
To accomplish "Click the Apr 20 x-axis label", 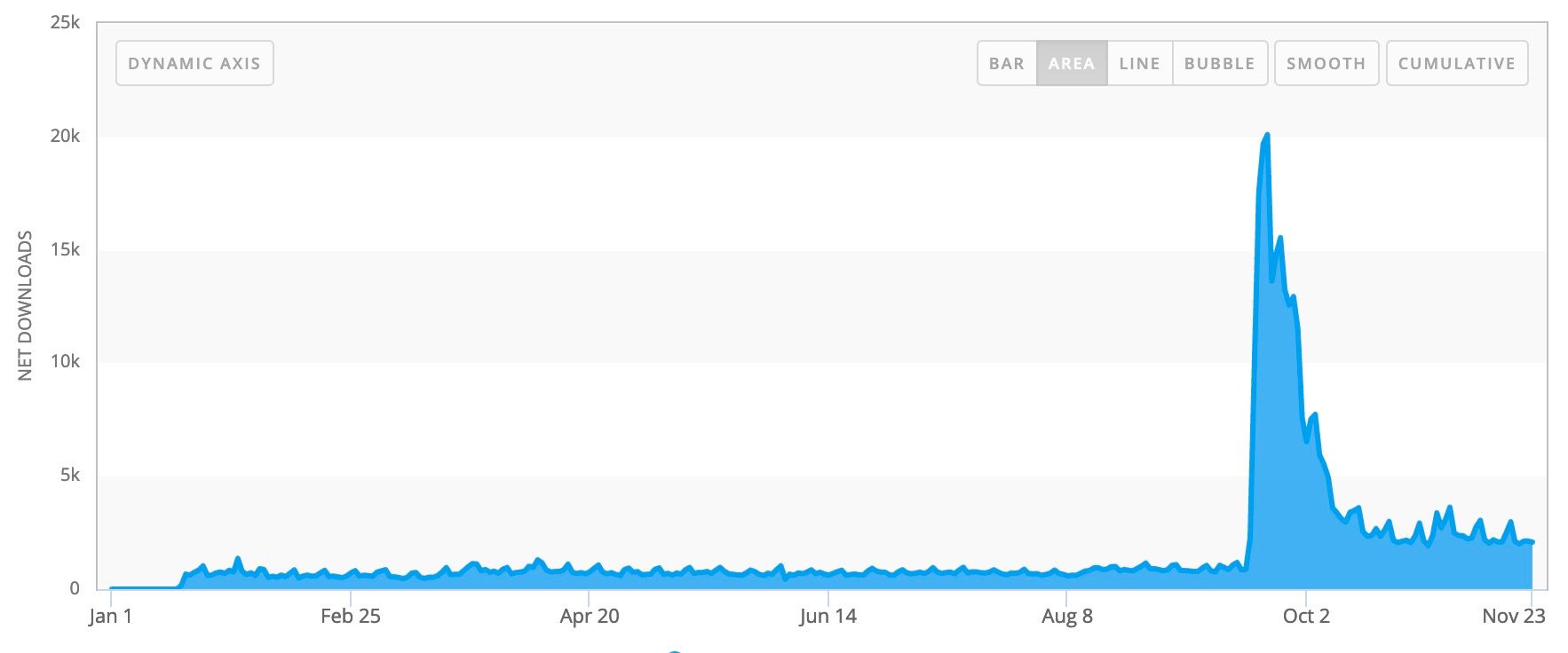I will click(590, 616).
